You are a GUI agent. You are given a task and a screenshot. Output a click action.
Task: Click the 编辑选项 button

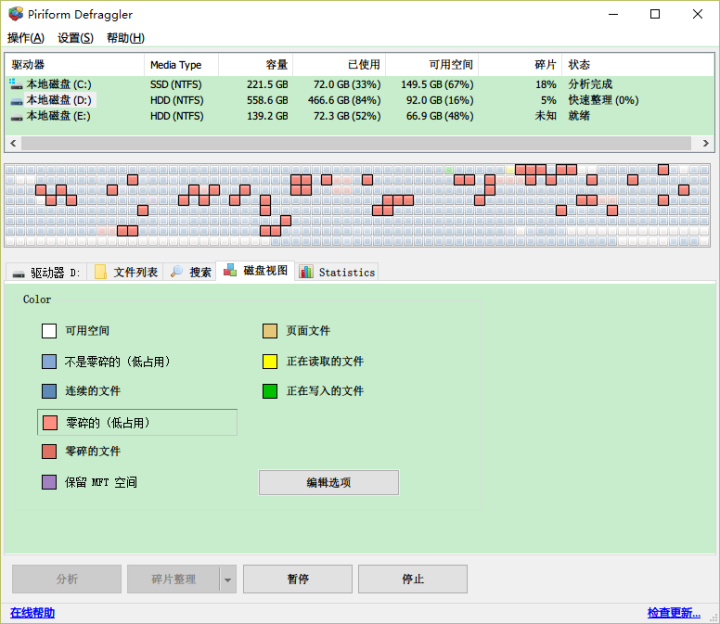329,483
